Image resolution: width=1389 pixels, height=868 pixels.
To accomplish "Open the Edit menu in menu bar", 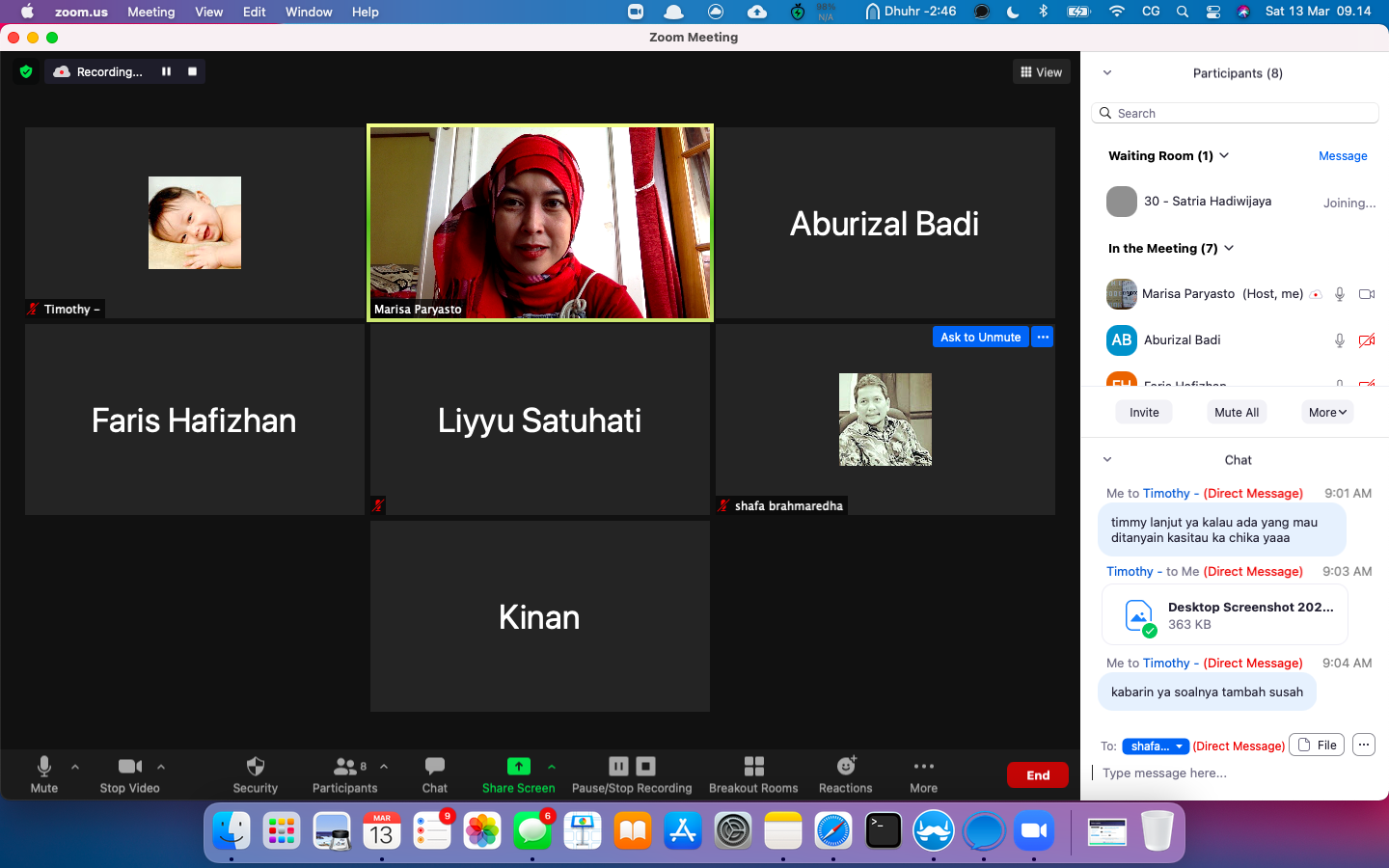I will tap(255, 12).
